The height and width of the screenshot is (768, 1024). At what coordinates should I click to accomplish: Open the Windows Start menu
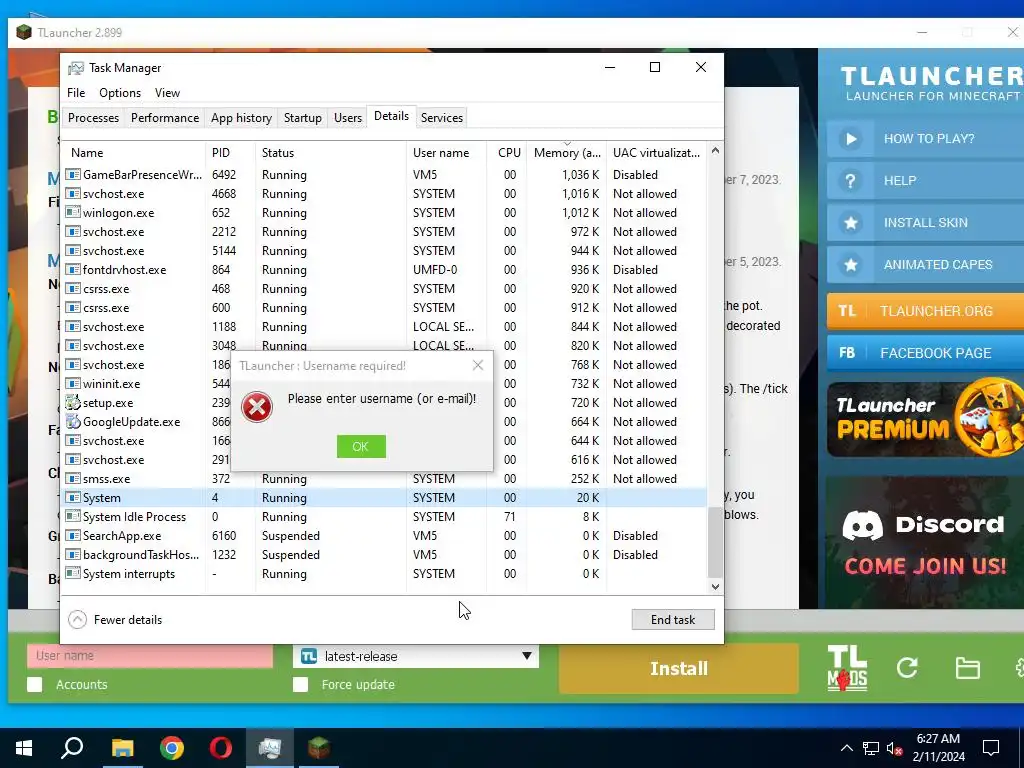pyautogui.click(x=24, y=748)
